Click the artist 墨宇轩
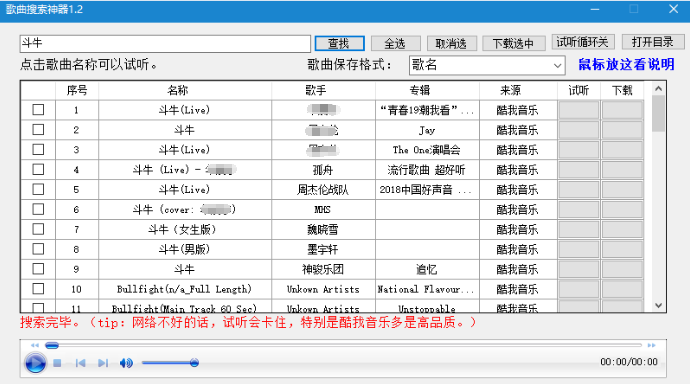The width and height of the screenshot is (690, 384). click(323, 249)
